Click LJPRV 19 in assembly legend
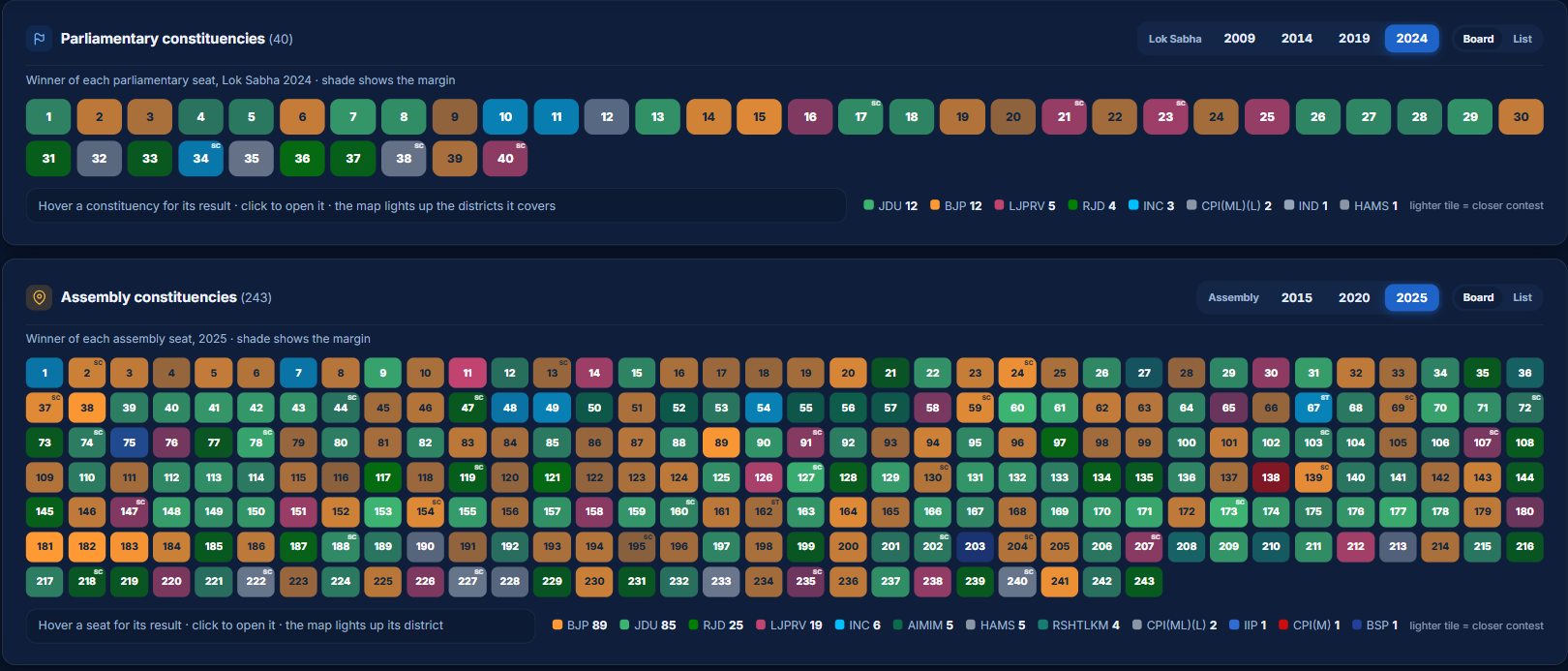The image size is (1568, 671). click(x=789, y=625)
